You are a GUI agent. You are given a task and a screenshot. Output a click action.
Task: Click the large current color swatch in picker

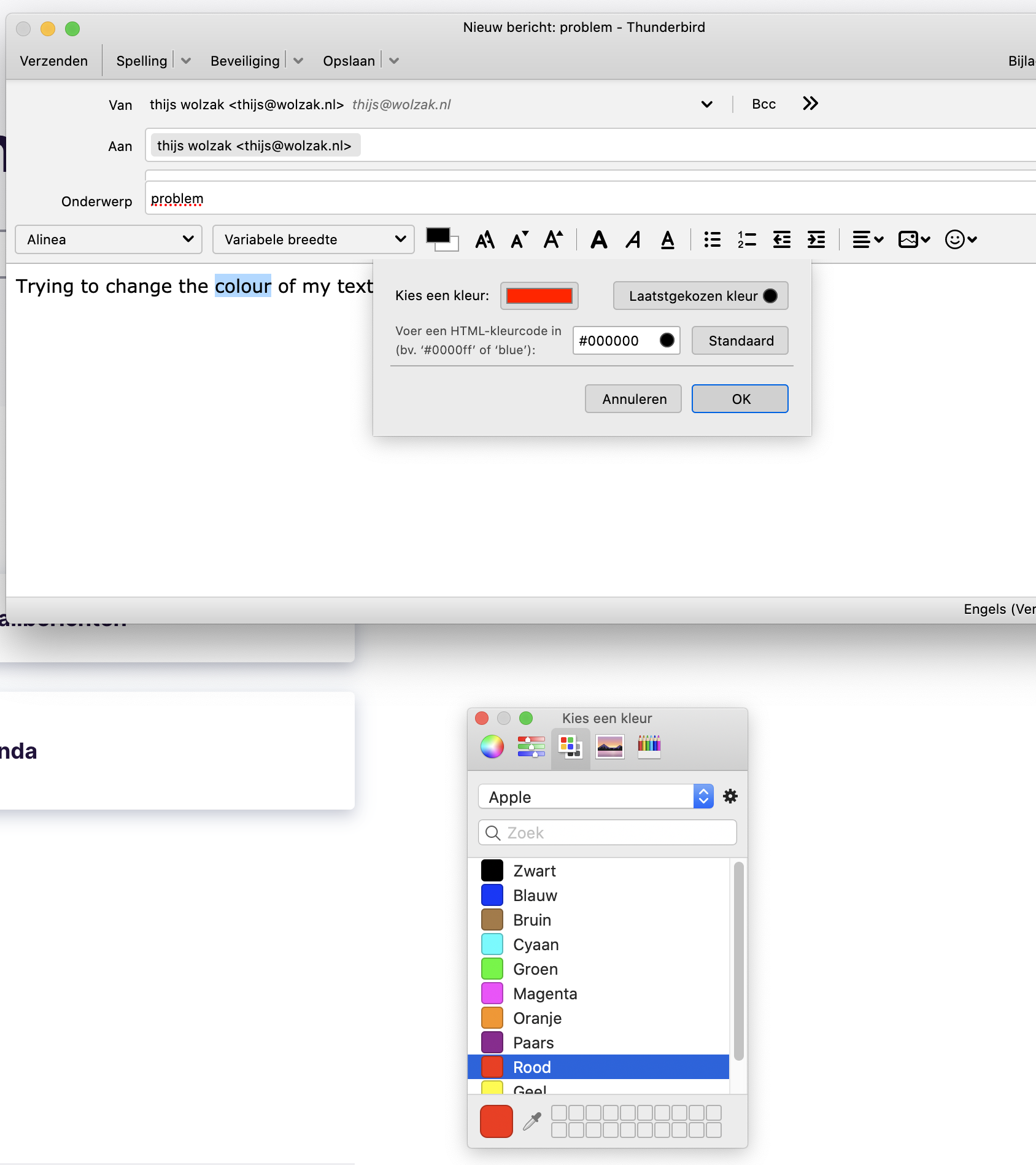coord(497,1121)
